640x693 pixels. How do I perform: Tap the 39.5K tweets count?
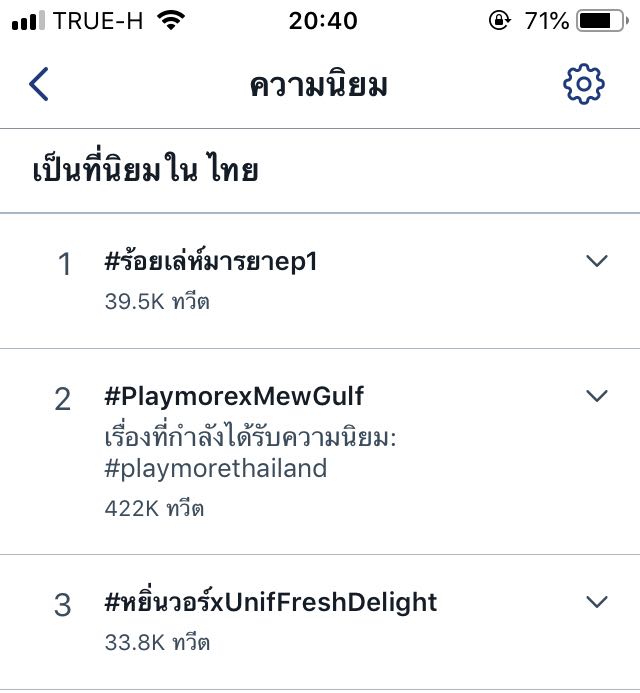pyautogui.click(x=157, y=302)
